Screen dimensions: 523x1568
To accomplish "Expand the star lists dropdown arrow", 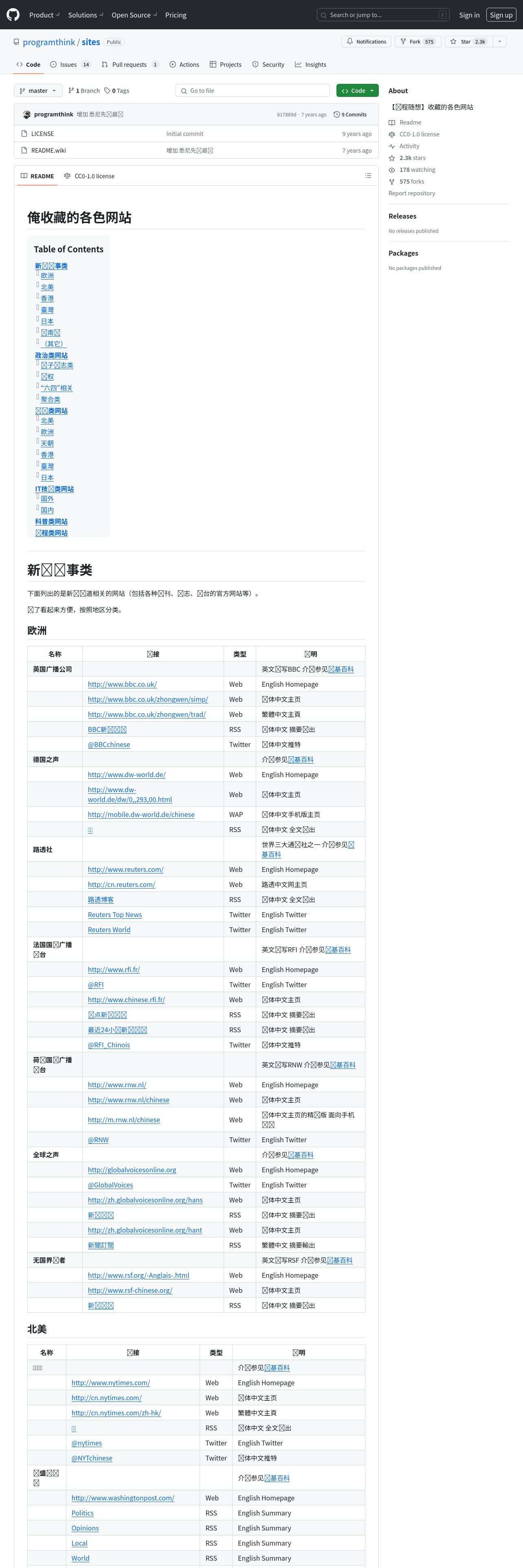I will pyautogui.click(x=499, y=42).
